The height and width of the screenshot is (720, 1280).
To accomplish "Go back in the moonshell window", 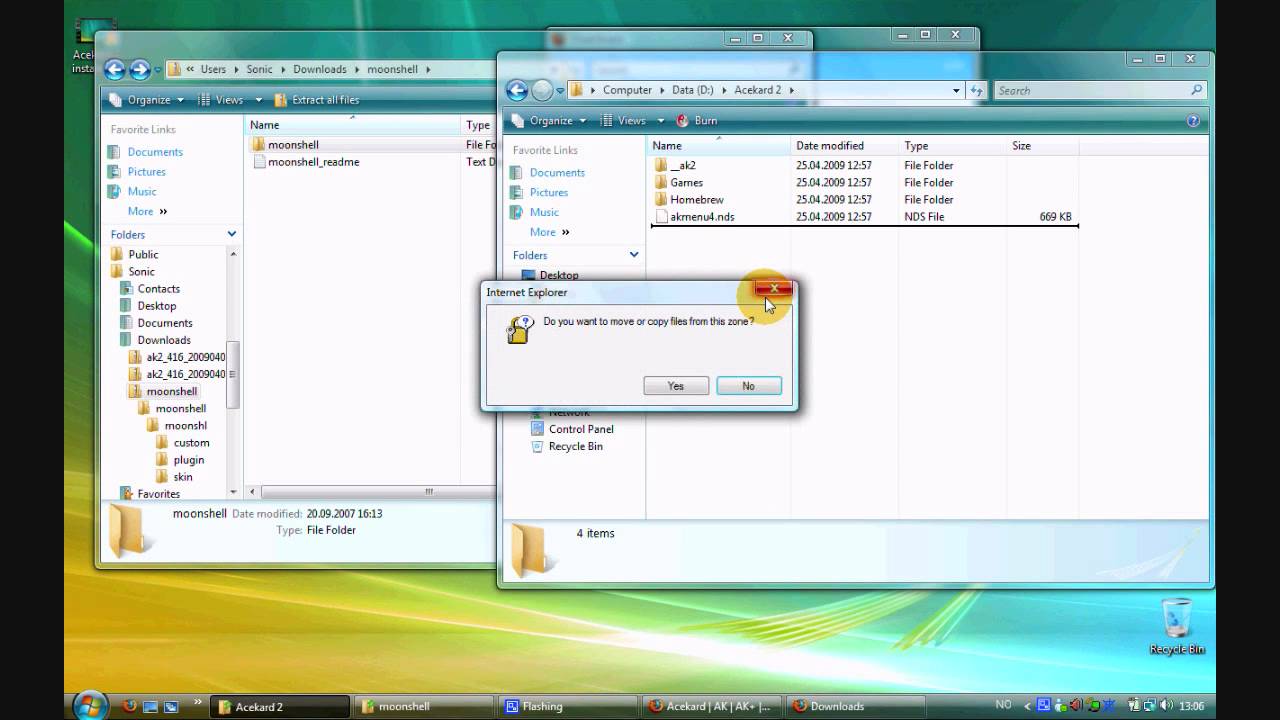I will pyautogui.click(x=114, y=70).
